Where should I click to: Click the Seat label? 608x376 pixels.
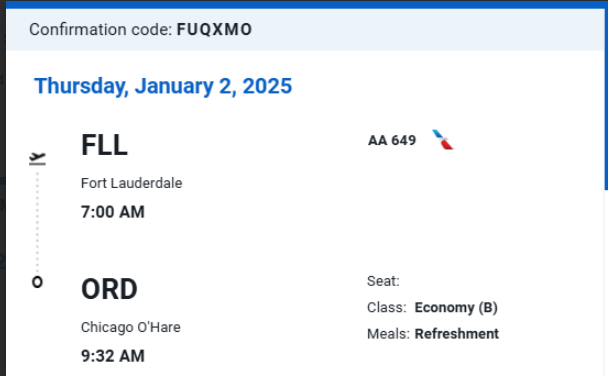383,281
